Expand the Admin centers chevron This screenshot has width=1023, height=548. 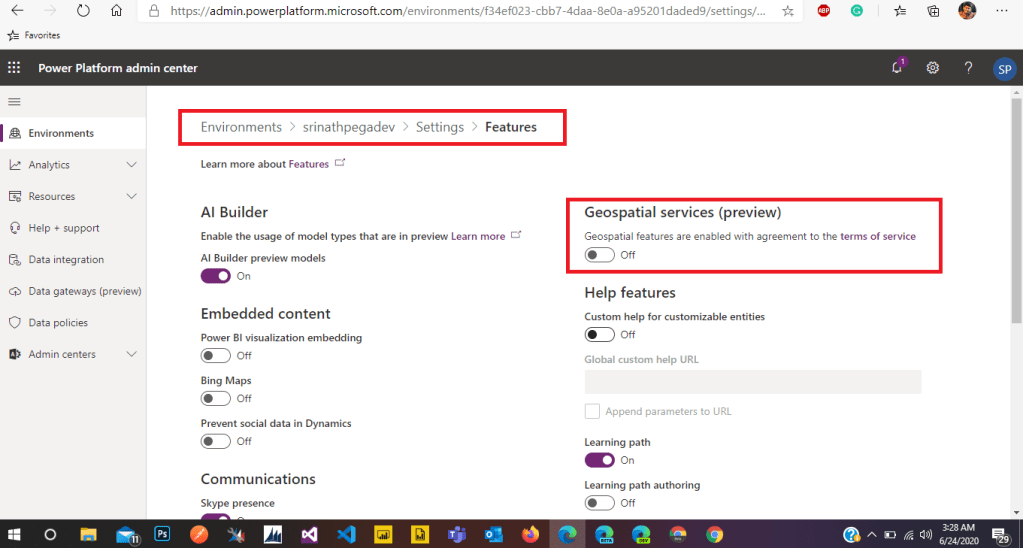131,355
